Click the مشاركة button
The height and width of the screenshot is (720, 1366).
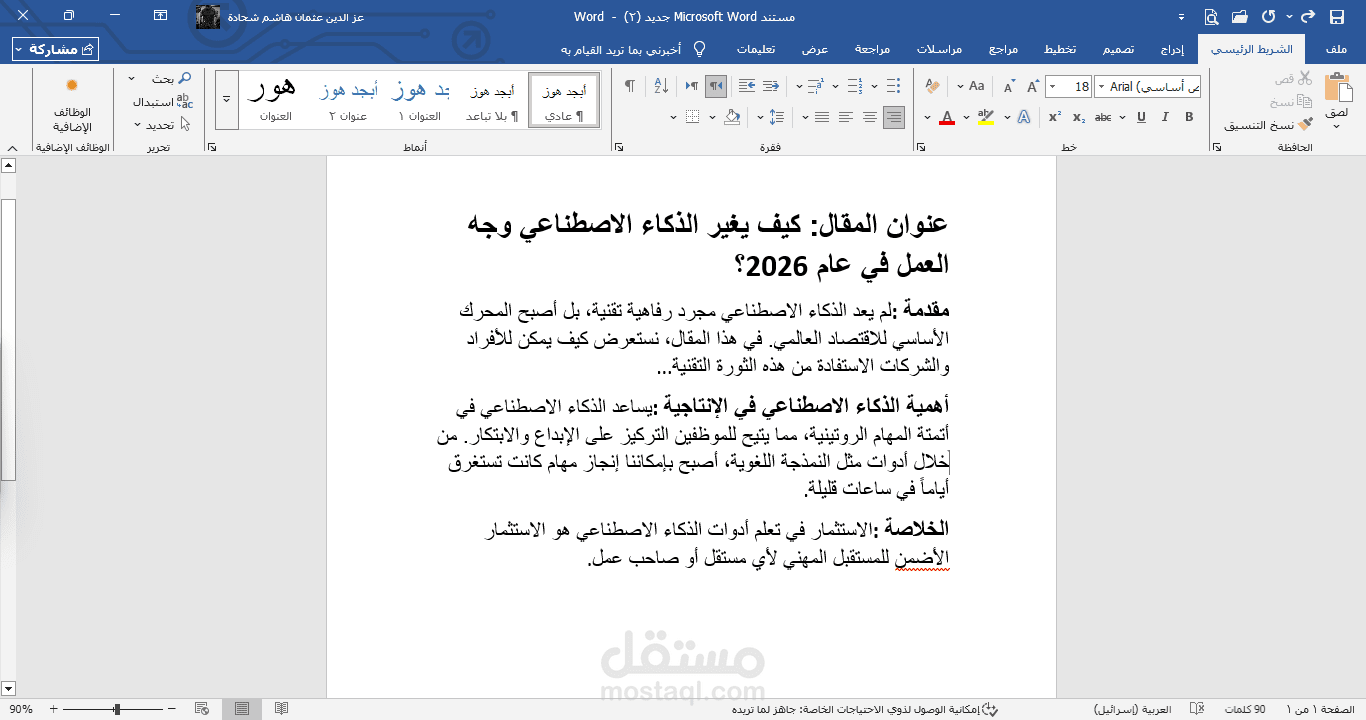(55, 48)
